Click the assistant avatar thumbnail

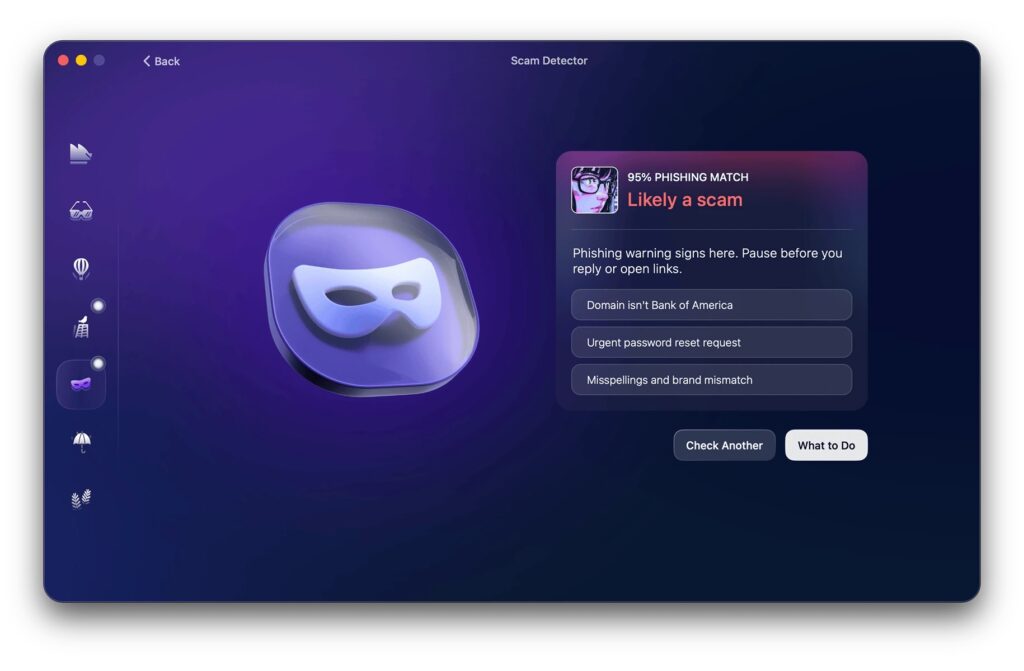(594, 190)
